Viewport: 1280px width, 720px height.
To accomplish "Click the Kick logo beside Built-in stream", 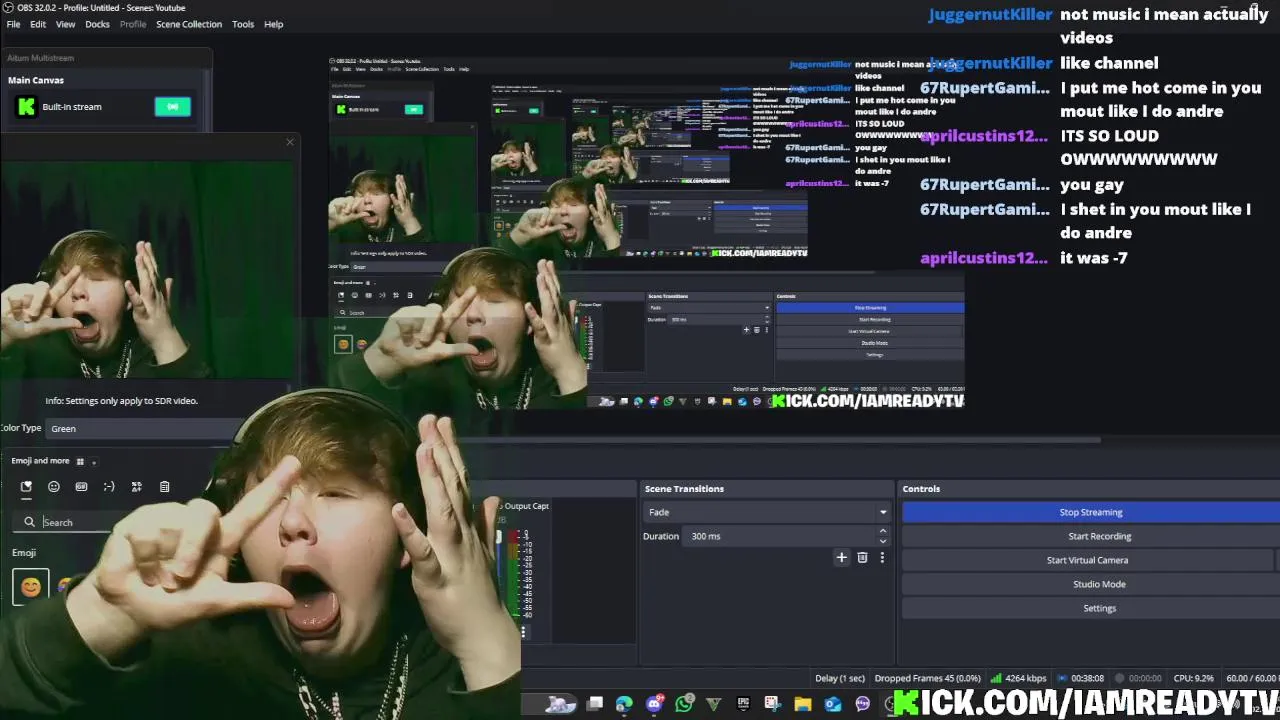I will 26,106.
